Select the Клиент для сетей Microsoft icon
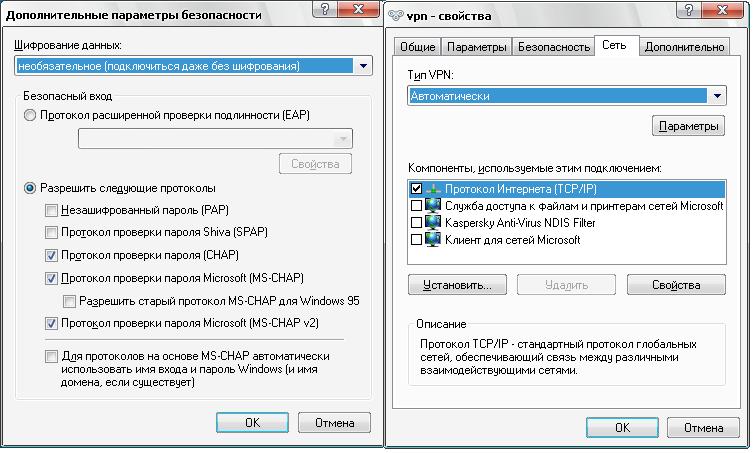The image size is (755, 453). [x=433, y=239]
